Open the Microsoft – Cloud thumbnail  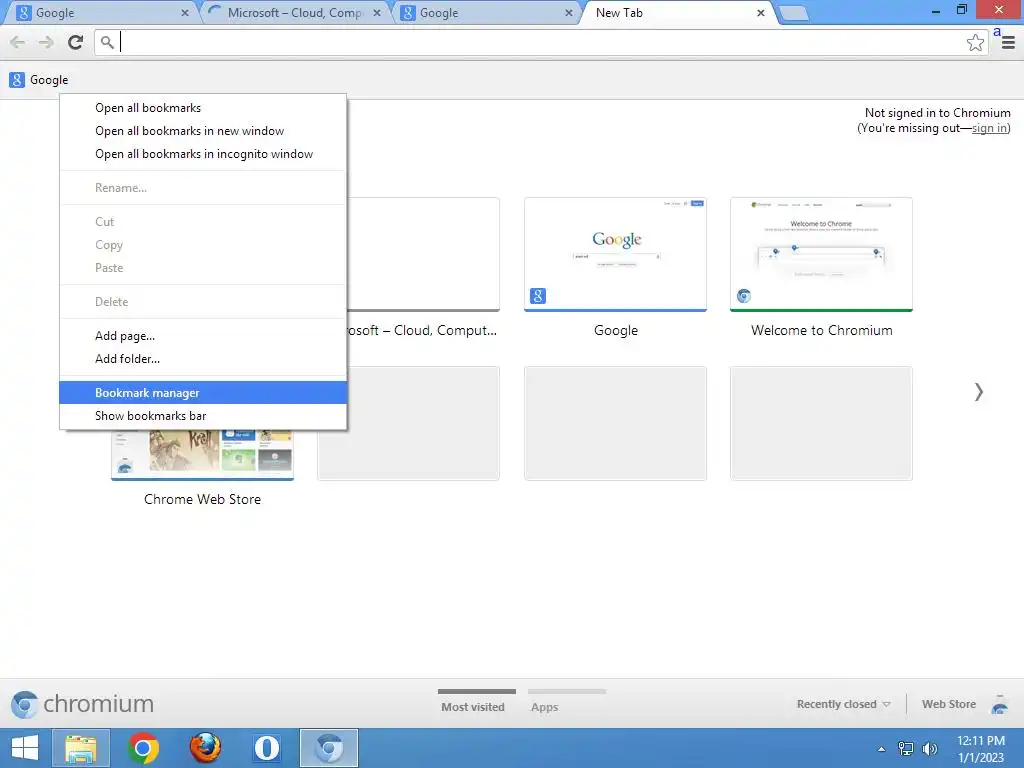click(x=423, y=255)
